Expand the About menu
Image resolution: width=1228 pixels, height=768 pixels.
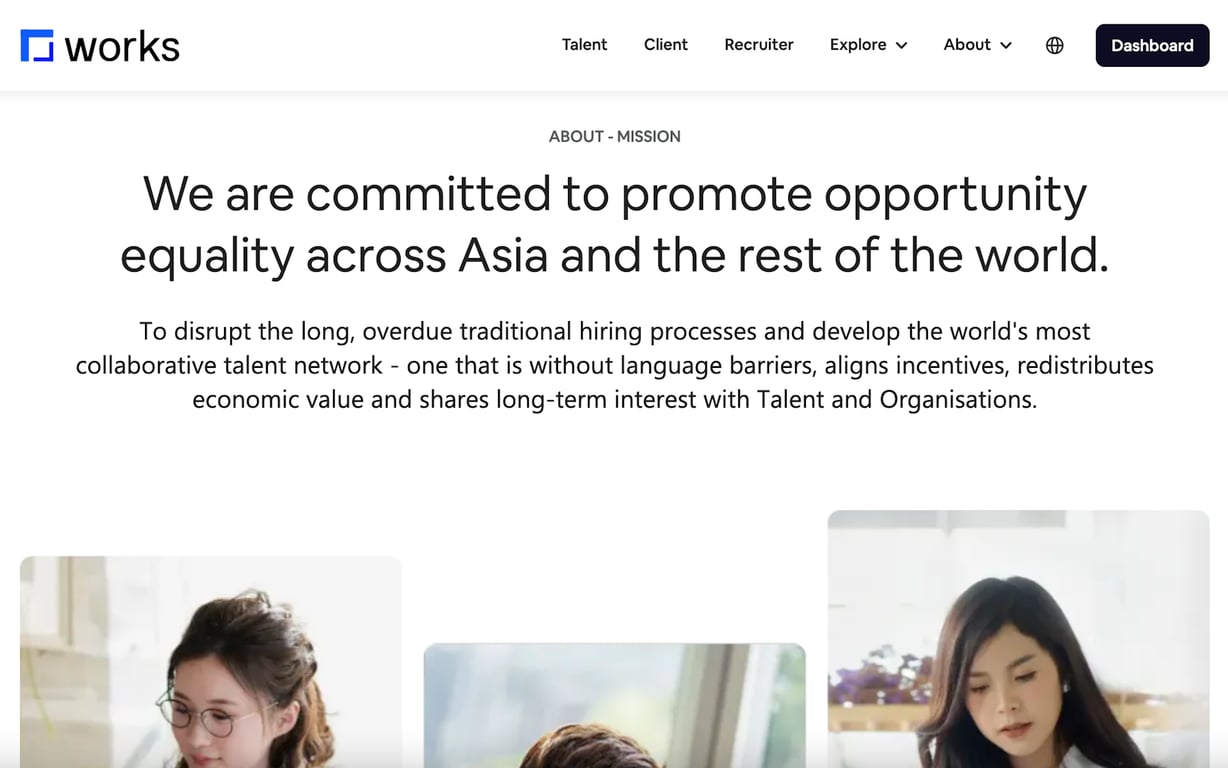[x=978, y=45]
